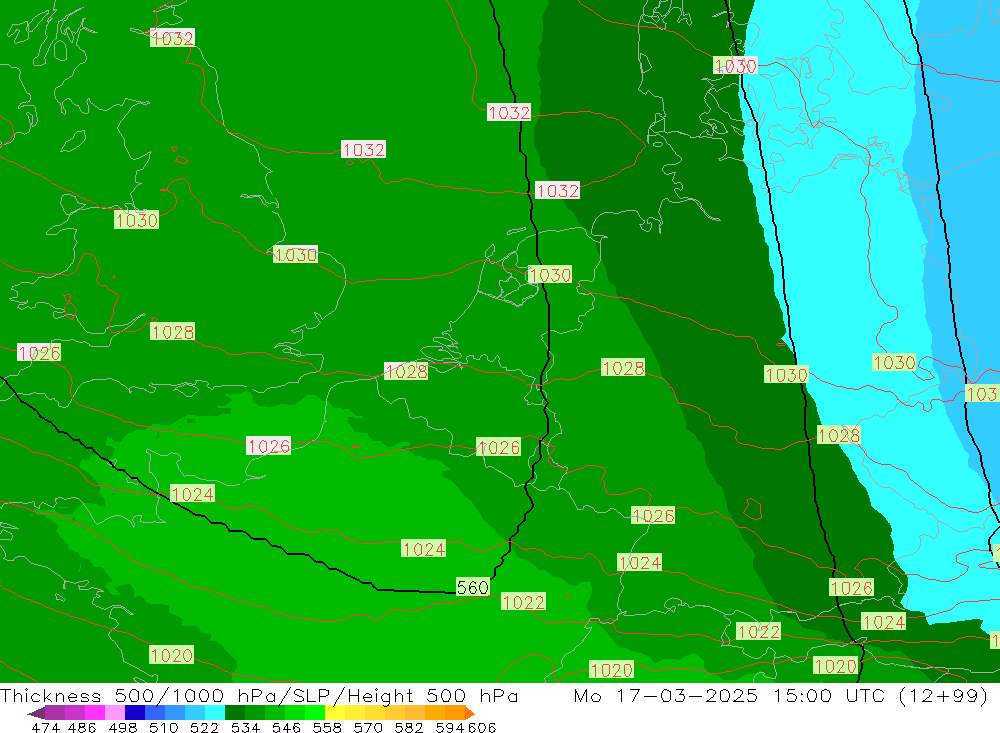Pick the cyan legend swatch
This screenshot has height=733, width=1000.
pos(215,712)
